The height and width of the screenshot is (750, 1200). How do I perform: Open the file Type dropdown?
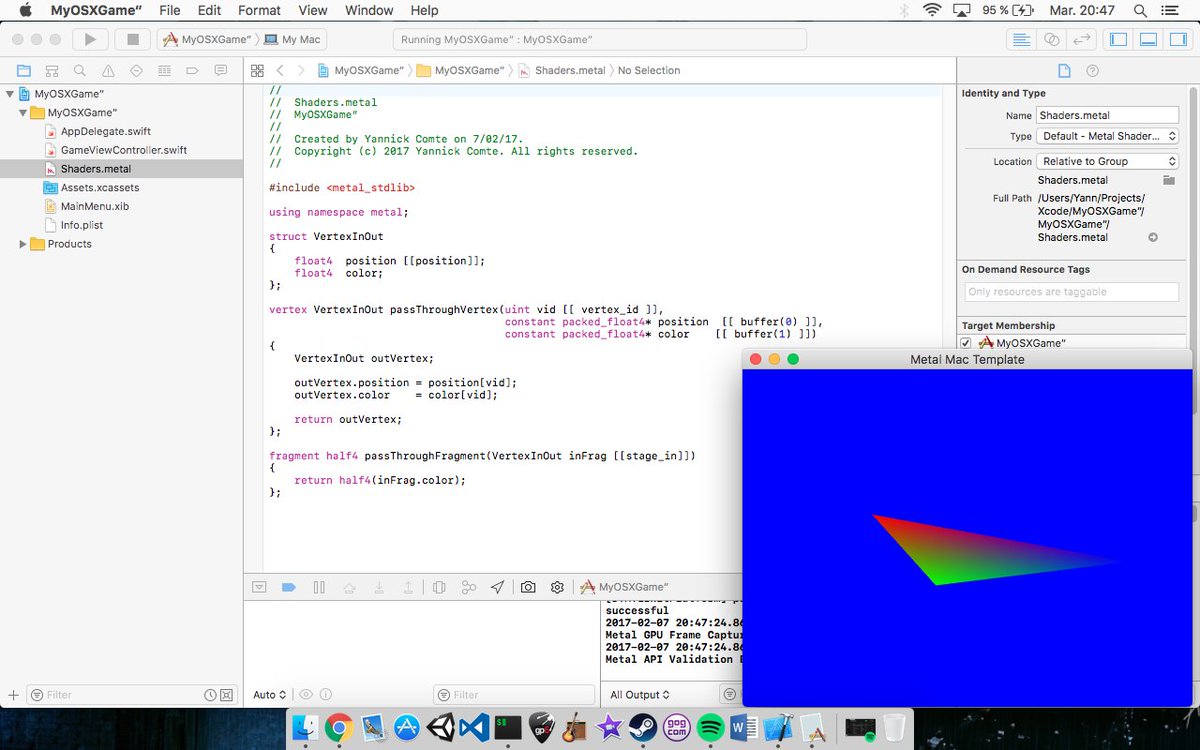[1107, 136]
